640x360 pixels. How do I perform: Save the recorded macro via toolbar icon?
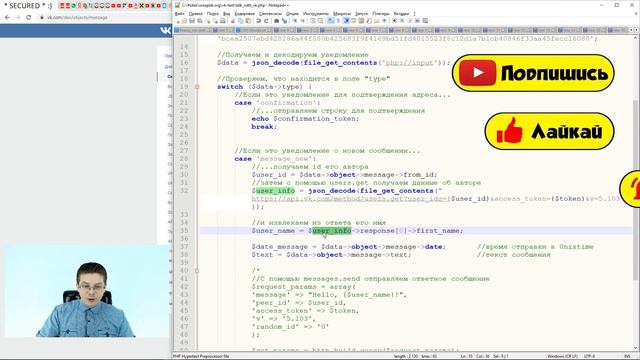[425, 21]
